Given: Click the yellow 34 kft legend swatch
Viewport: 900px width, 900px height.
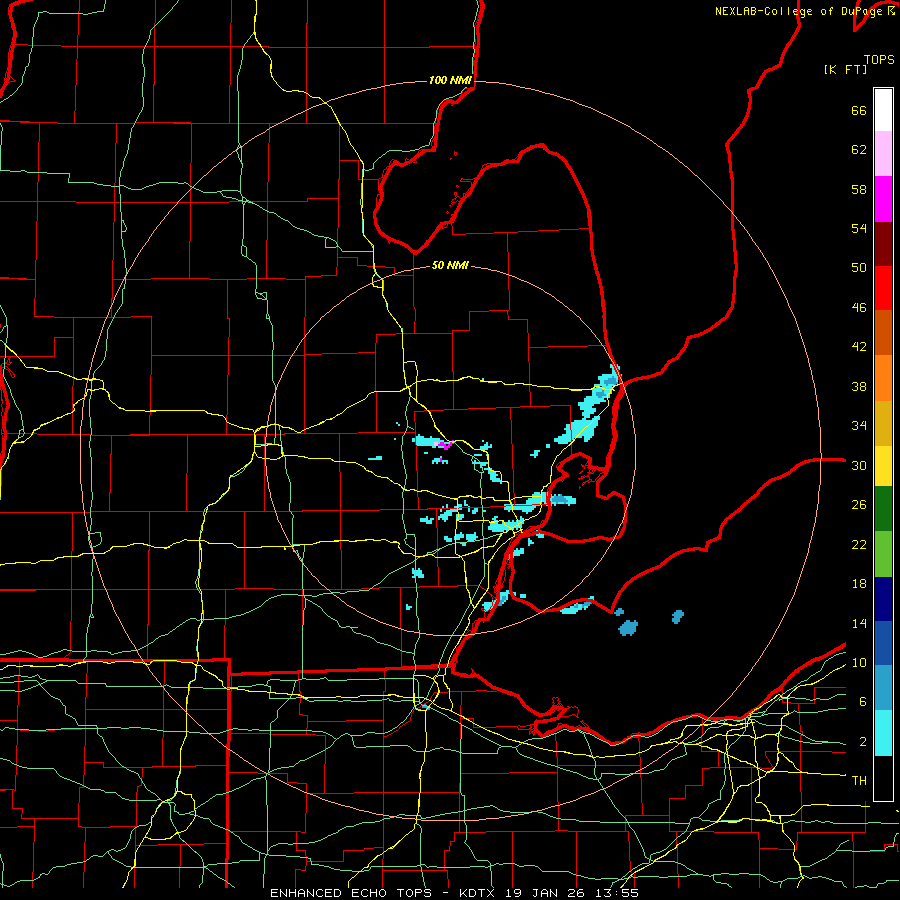Looking at the screenshot, I should (883, 465).
